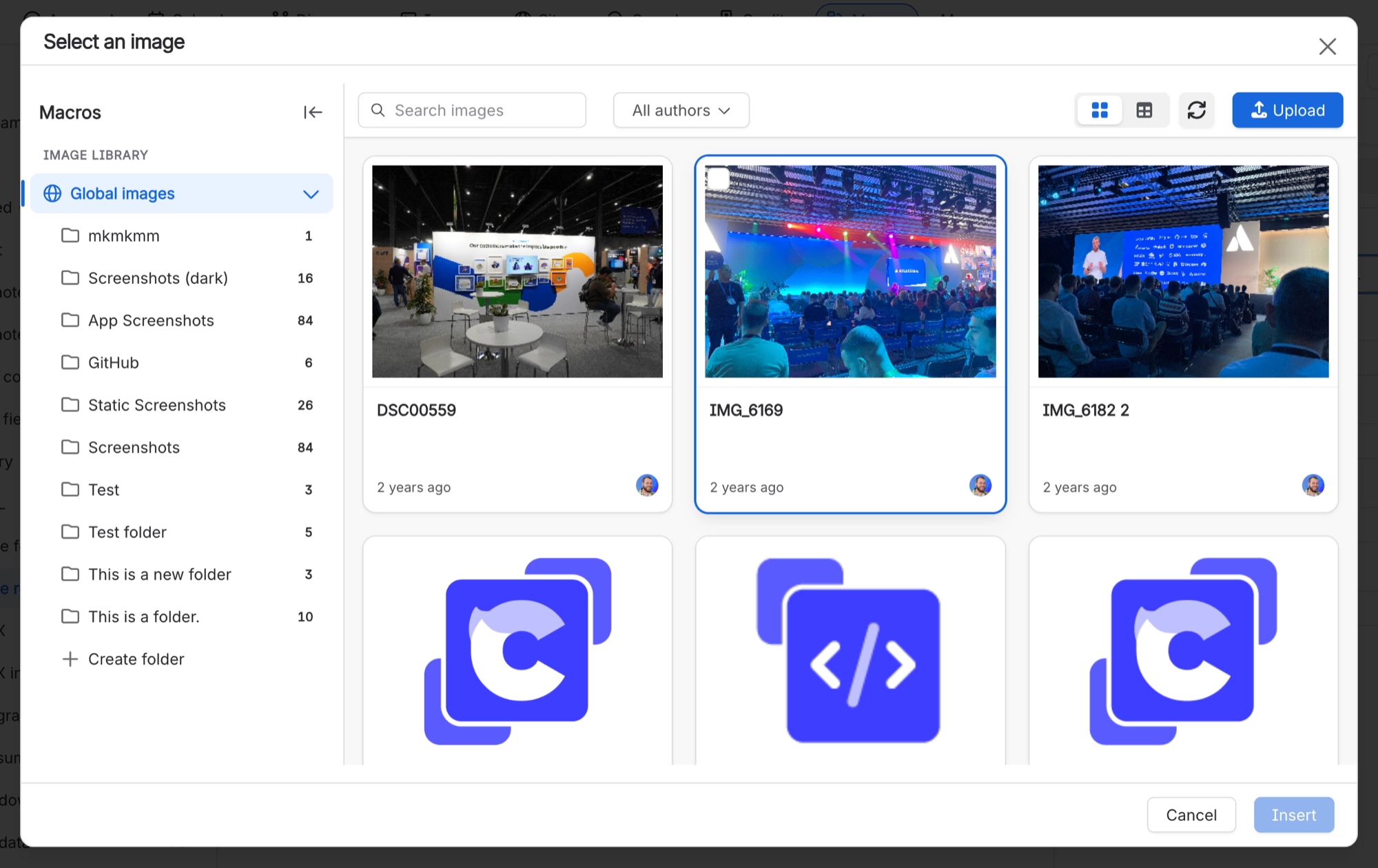Open This is a folder. entry

coord(182,617)
